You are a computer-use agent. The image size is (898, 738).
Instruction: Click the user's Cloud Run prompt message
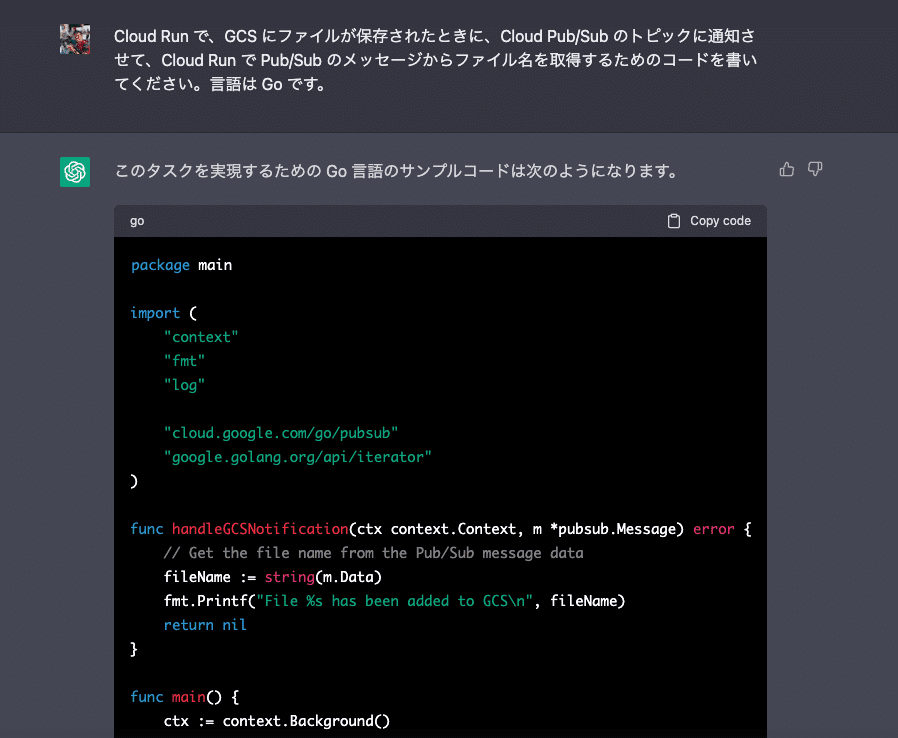pos(435,60)
